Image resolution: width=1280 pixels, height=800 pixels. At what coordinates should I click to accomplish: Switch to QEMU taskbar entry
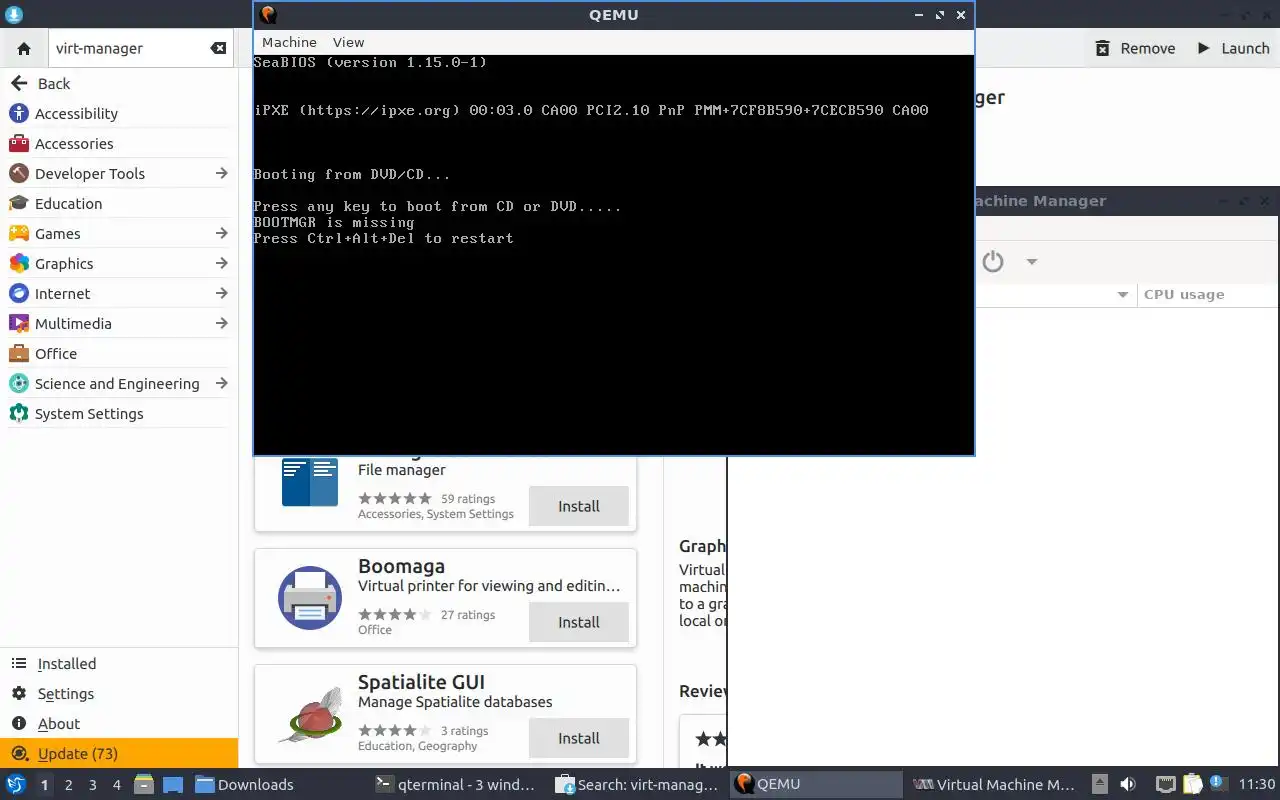[816, 784]
